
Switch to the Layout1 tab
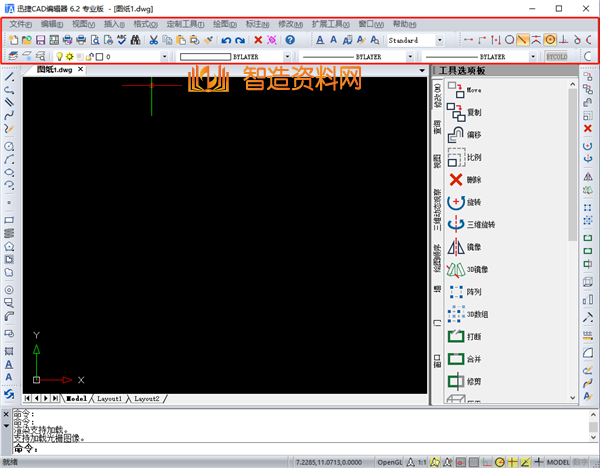coord(109,398)
